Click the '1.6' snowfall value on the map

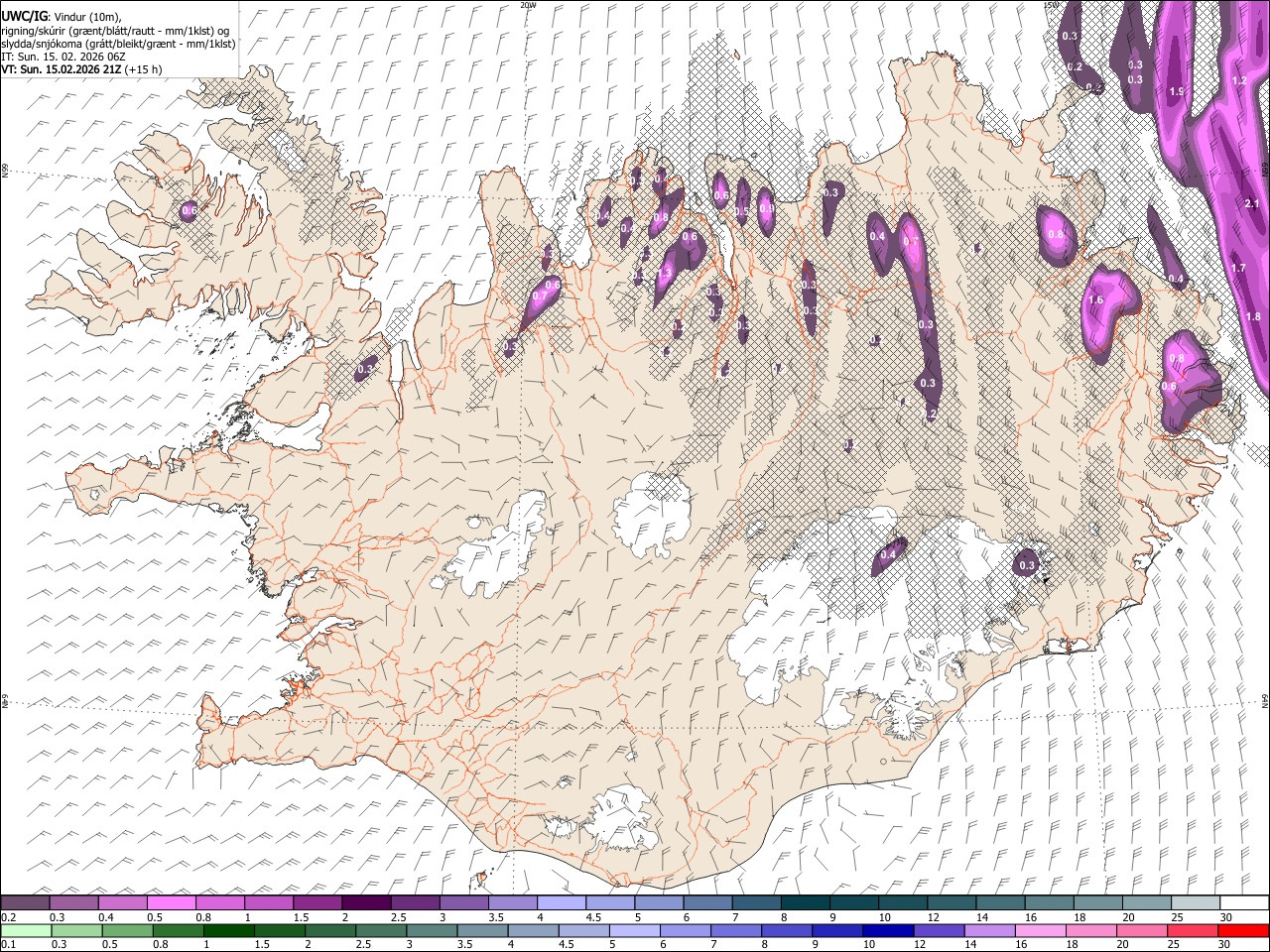coord(1096,300)
